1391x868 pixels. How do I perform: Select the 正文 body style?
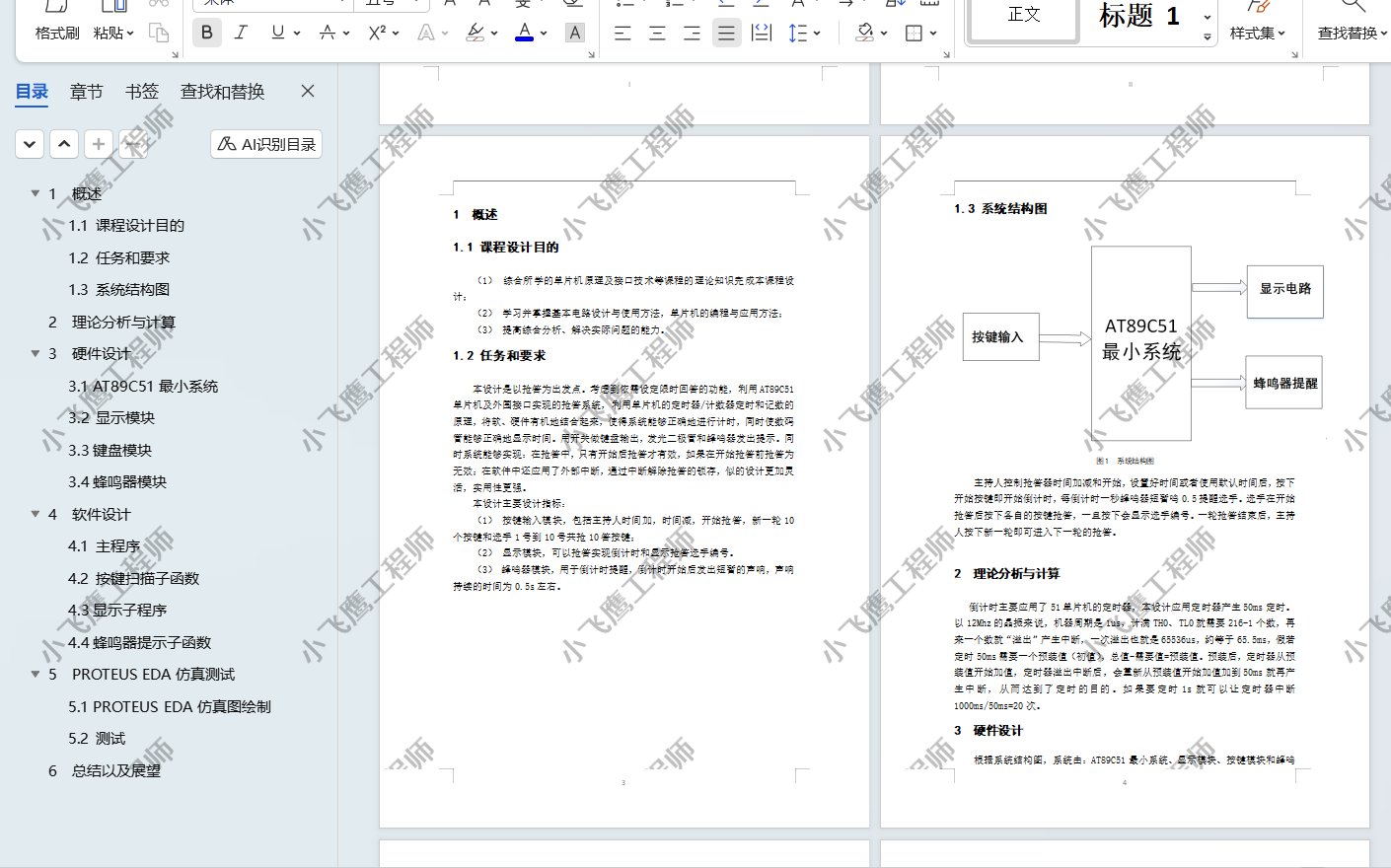point(1024,17)
